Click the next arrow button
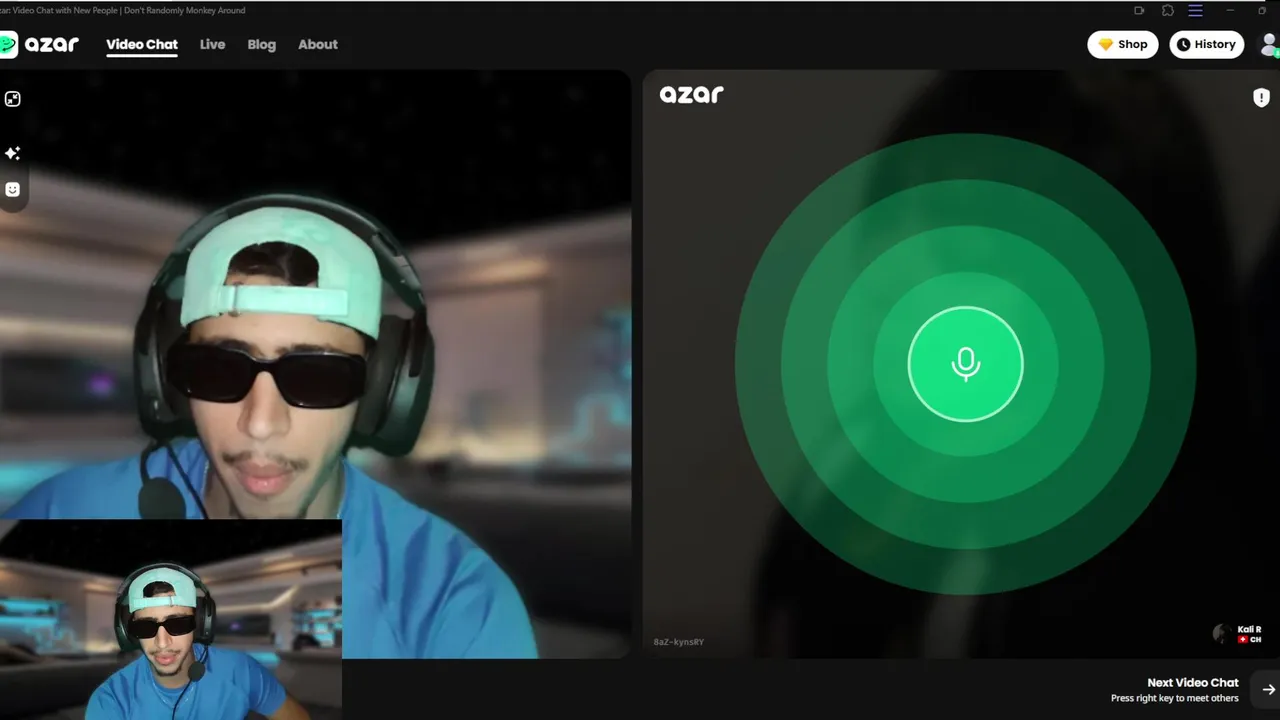Viewport: 1280px width, 720px height. pyautogui.click(x=1268, y=689)
